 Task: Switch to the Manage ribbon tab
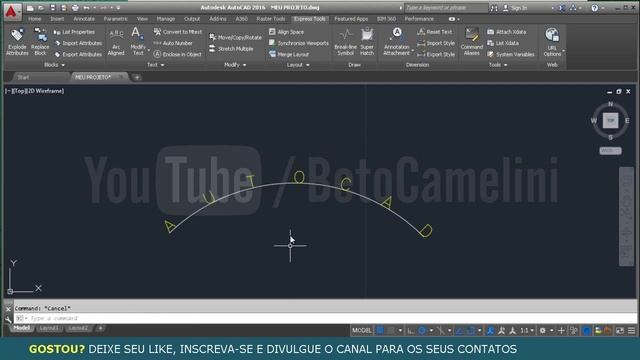point(166,19)
